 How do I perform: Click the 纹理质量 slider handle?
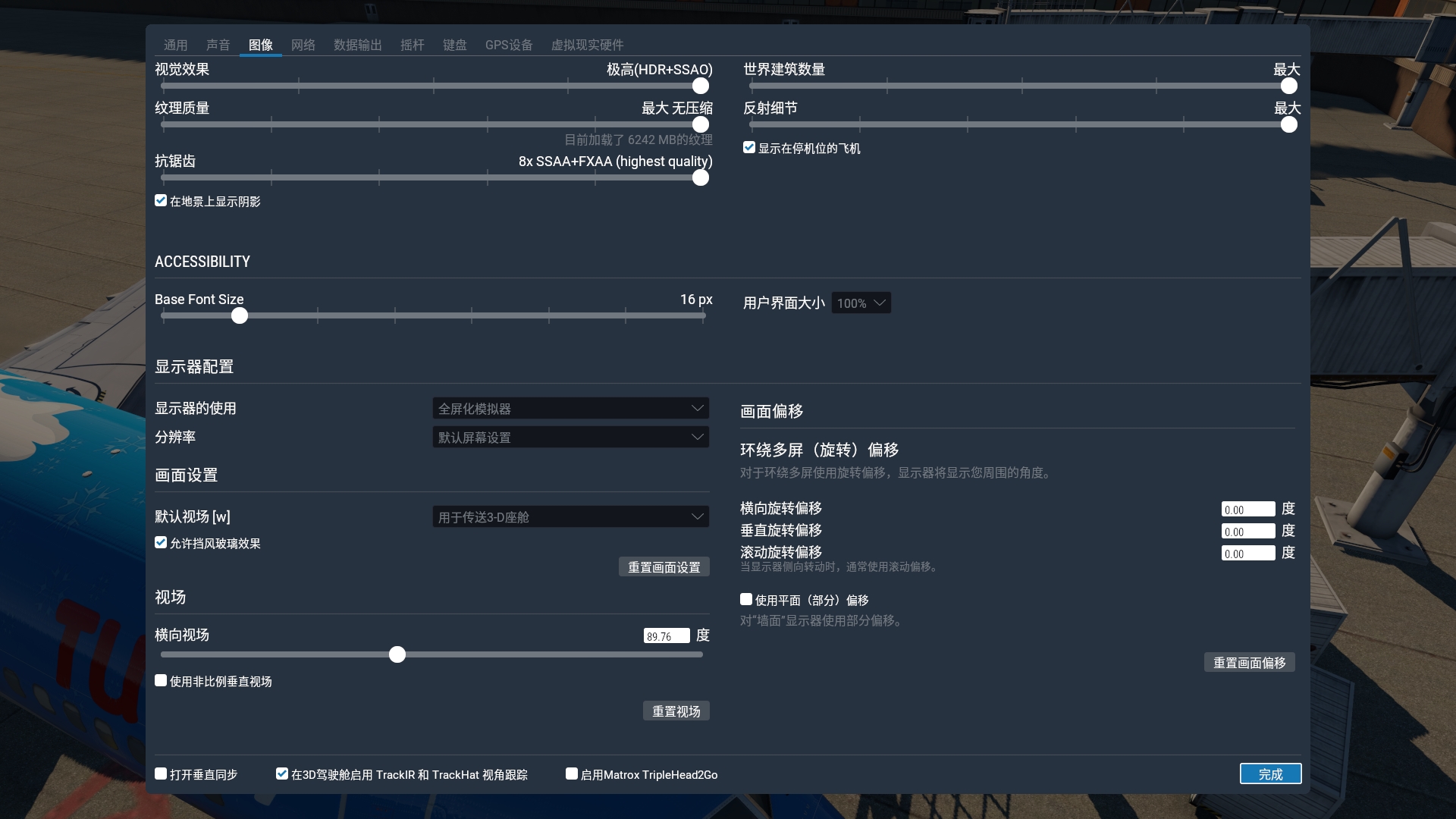point(701,124)
